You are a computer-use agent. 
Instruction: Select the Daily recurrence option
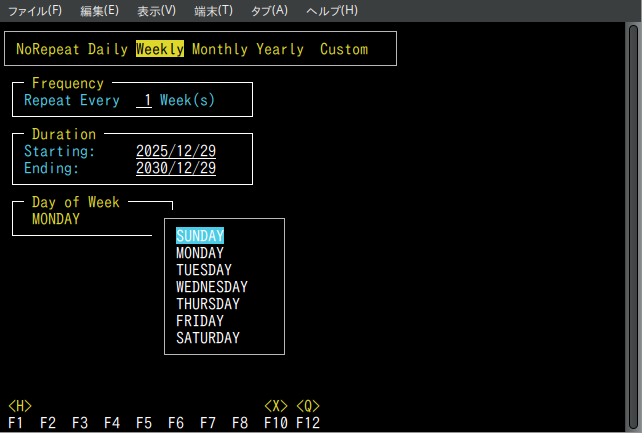(108, 49)
